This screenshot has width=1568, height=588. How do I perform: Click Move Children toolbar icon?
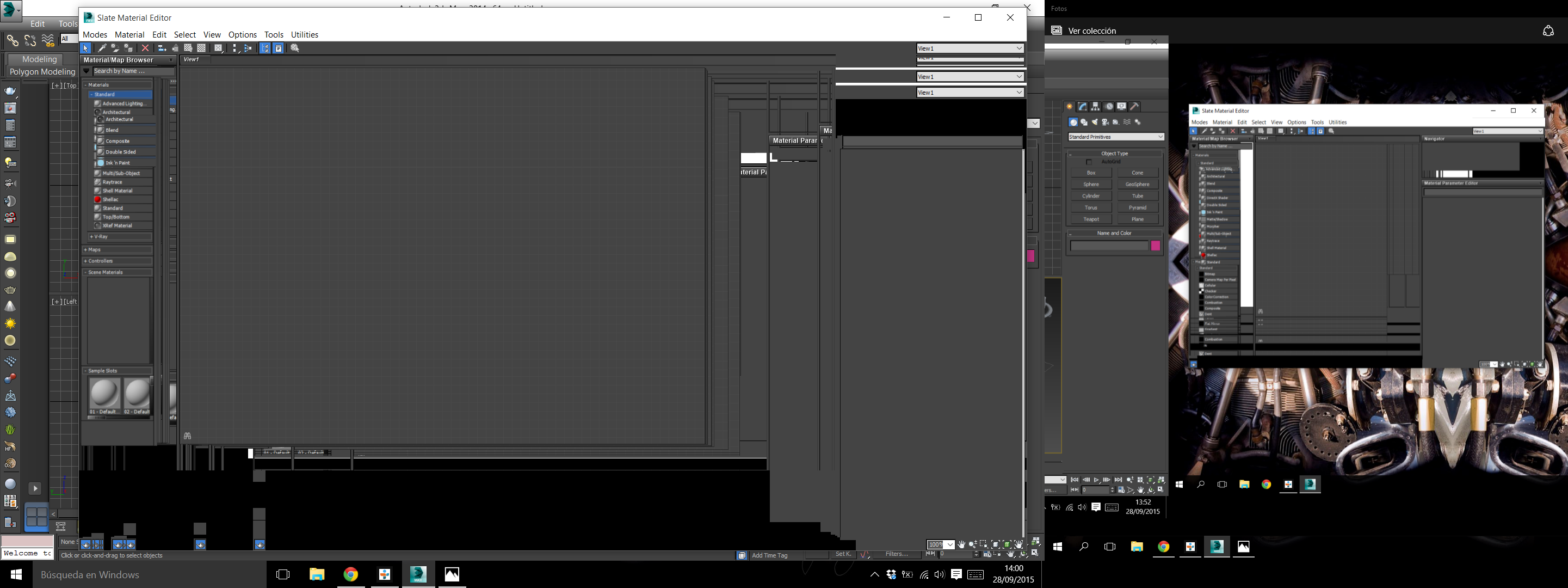click(162, 48)
